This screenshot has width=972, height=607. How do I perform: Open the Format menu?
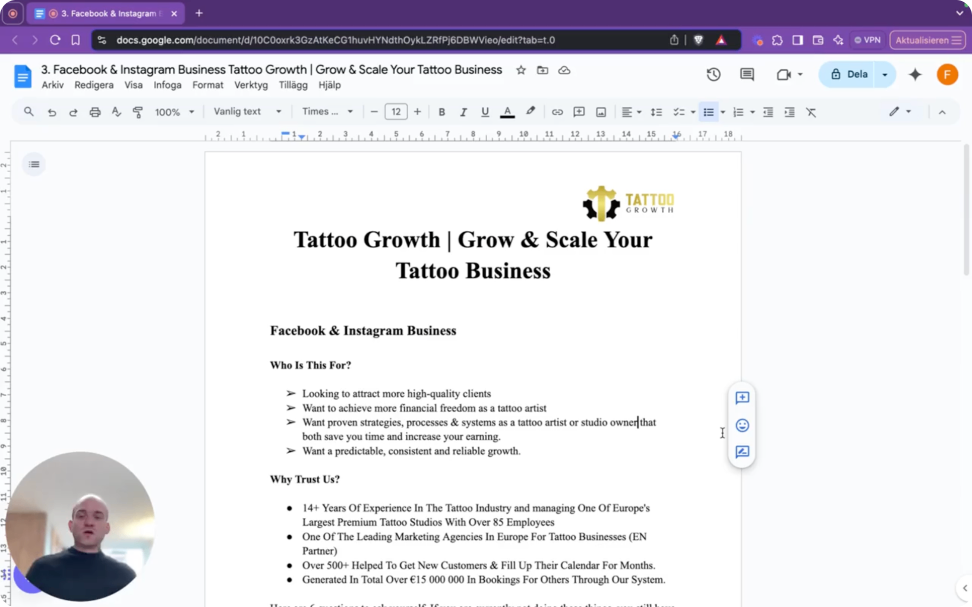point(208,85)
